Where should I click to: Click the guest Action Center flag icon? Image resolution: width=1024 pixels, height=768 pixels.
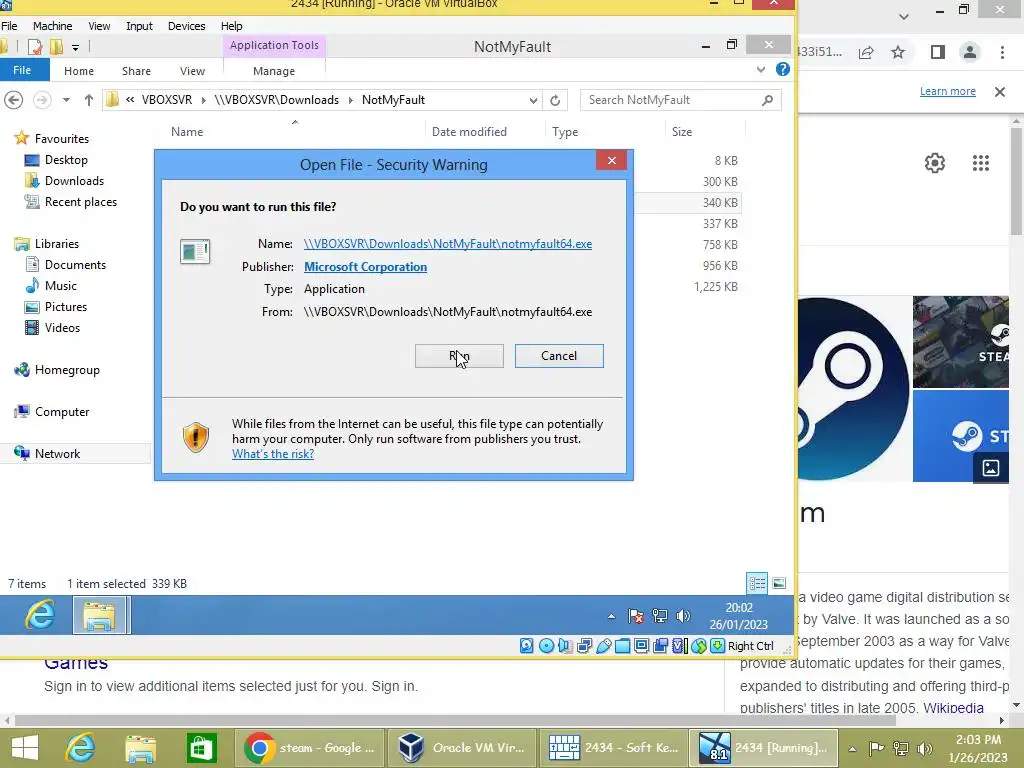[x=635, y=616]
